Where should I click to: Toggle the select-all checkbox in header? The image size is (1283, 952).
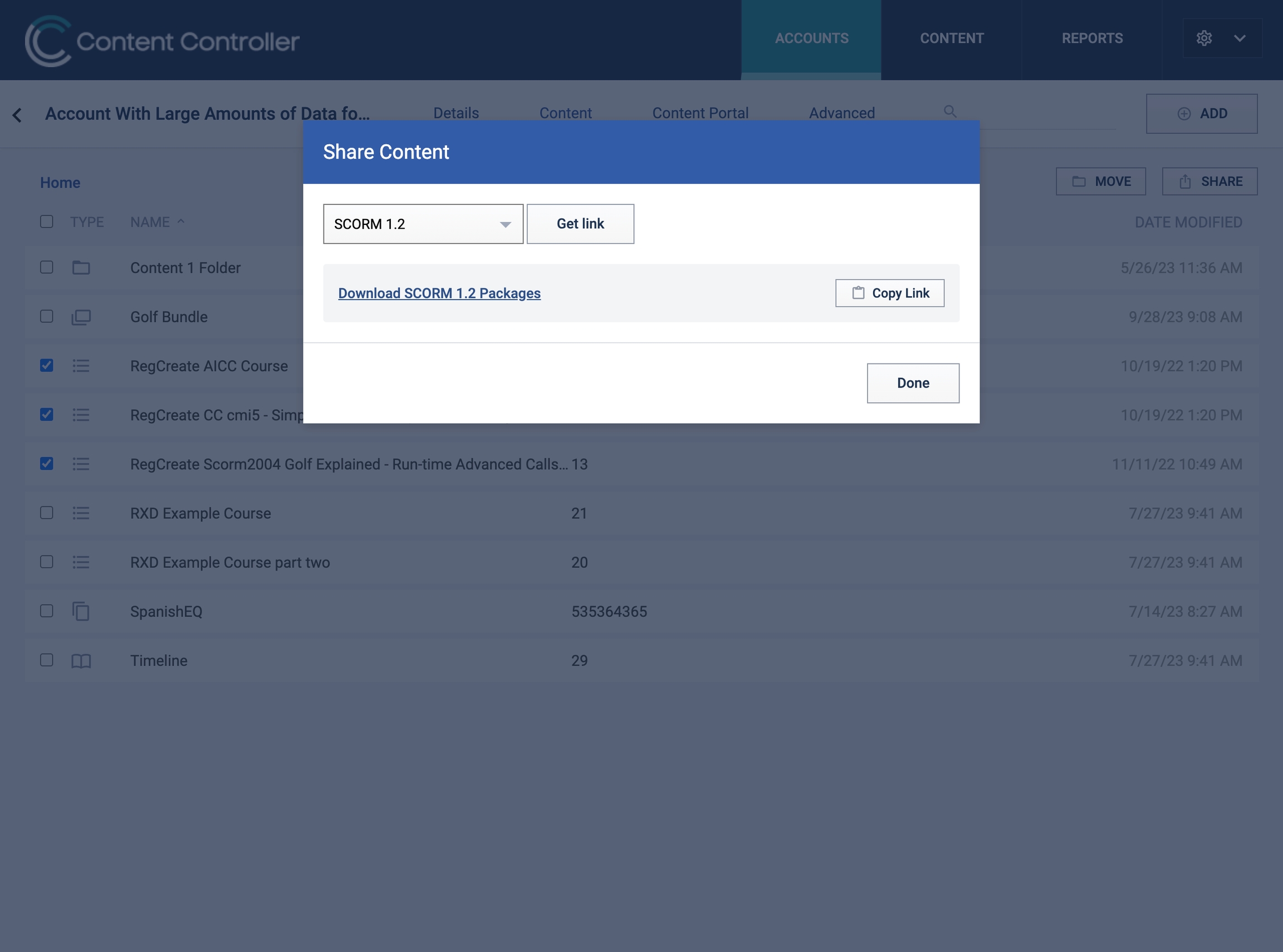click(47, 221)
